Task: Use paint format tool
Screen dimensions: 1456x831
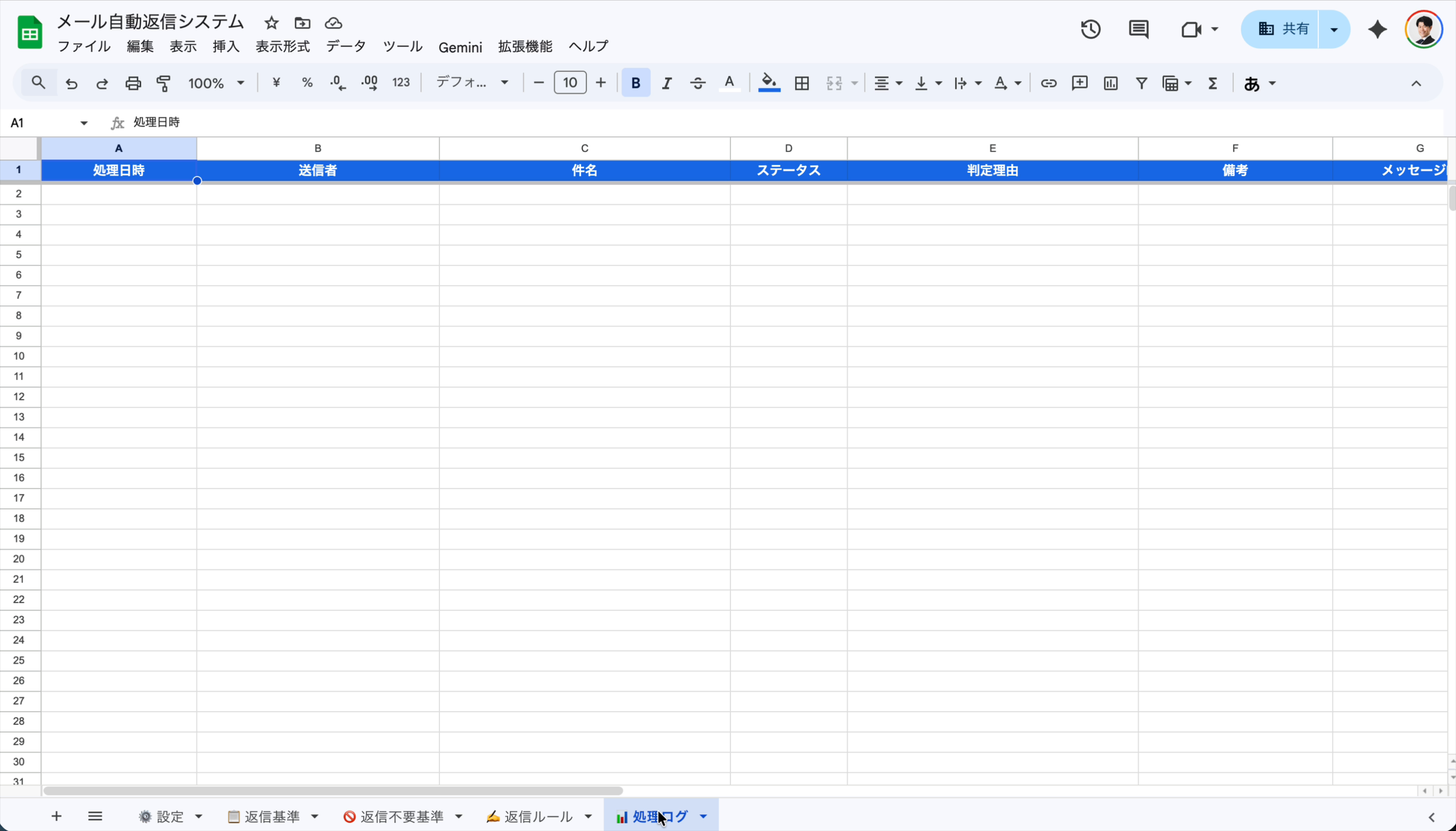Action: (x=163, y=83)
